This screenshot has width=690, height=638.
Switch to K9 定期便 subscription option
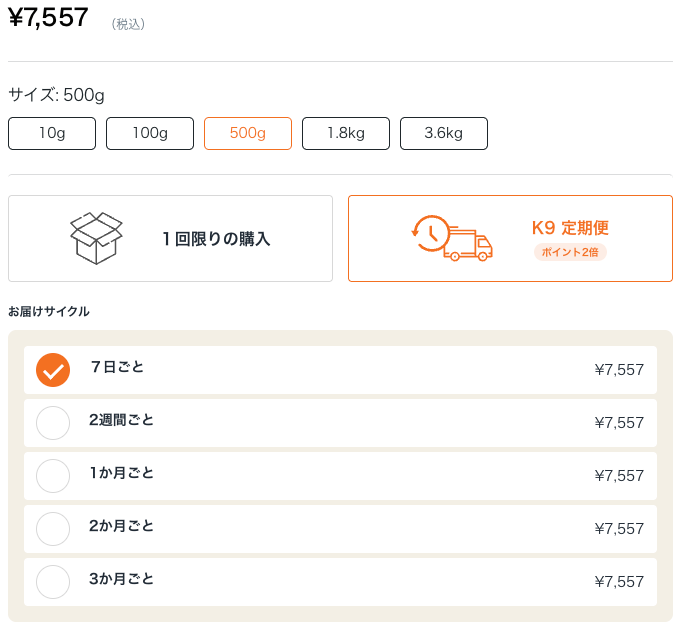point(510,238)
